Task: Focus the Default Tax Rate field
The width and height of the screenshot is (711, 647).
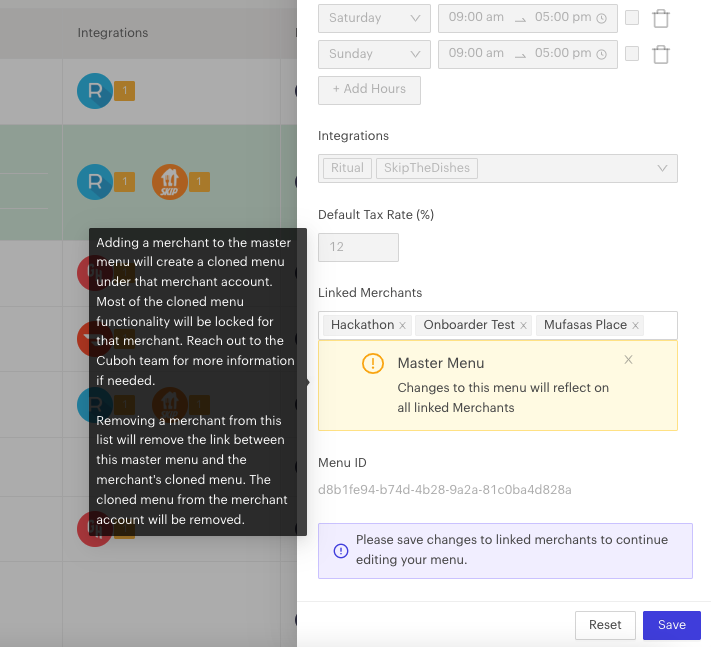Action: [358, 247]
